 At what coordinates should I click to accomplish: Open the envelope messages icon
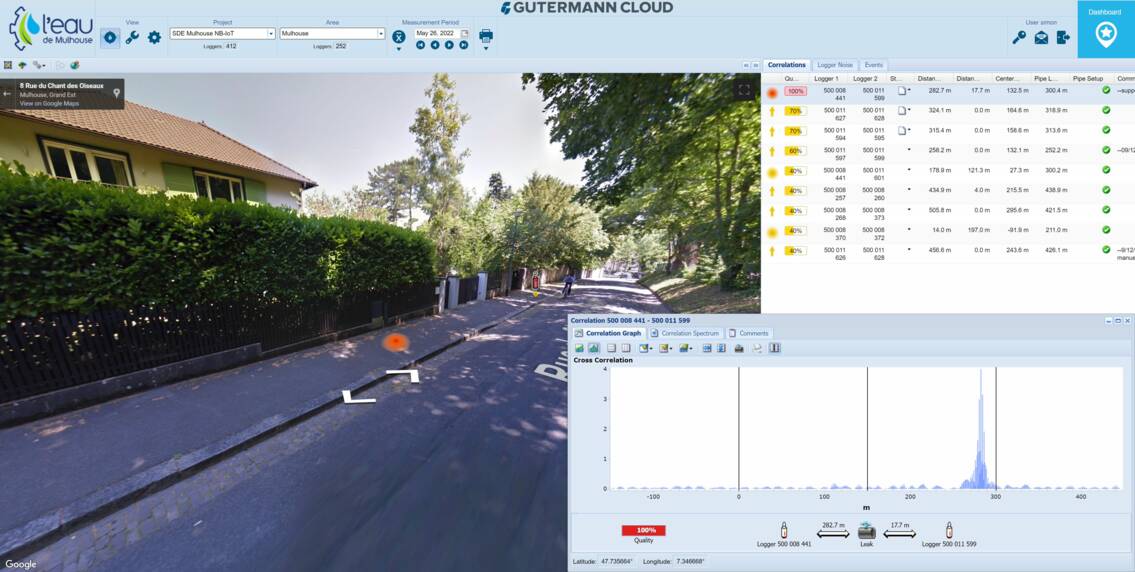click(1041, 38)
